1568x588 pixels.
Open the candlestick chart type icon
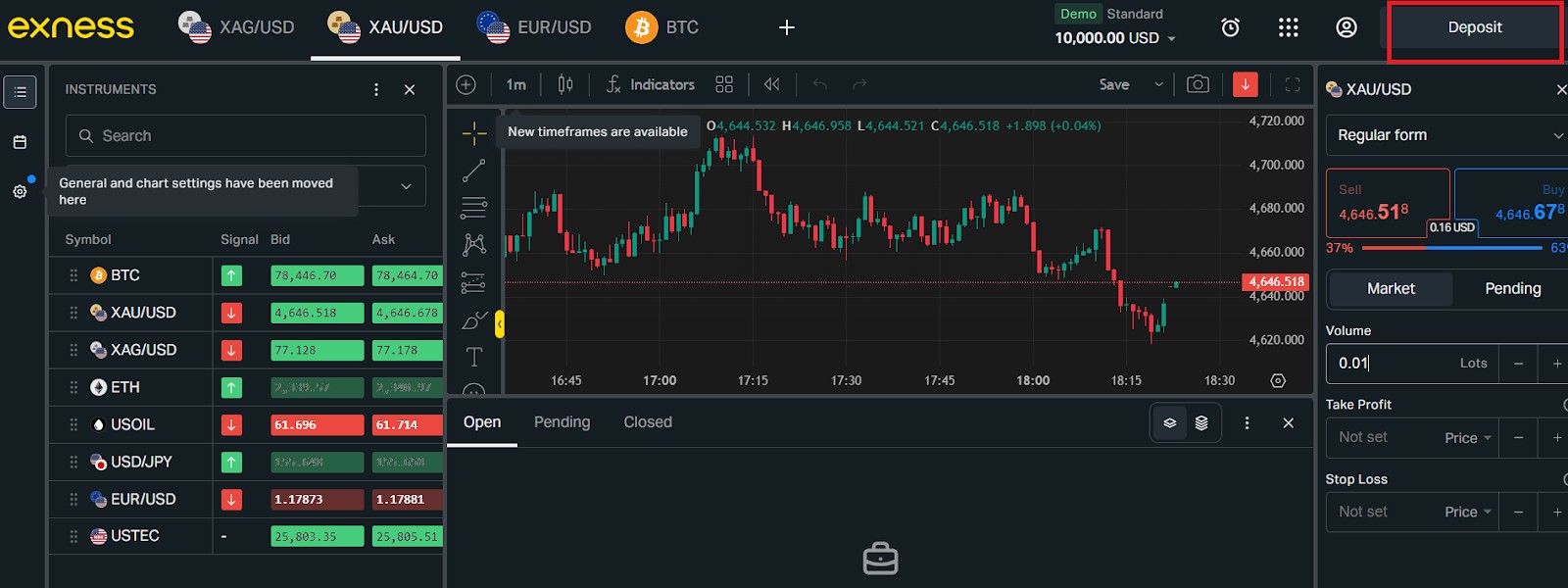coord(565,84)
